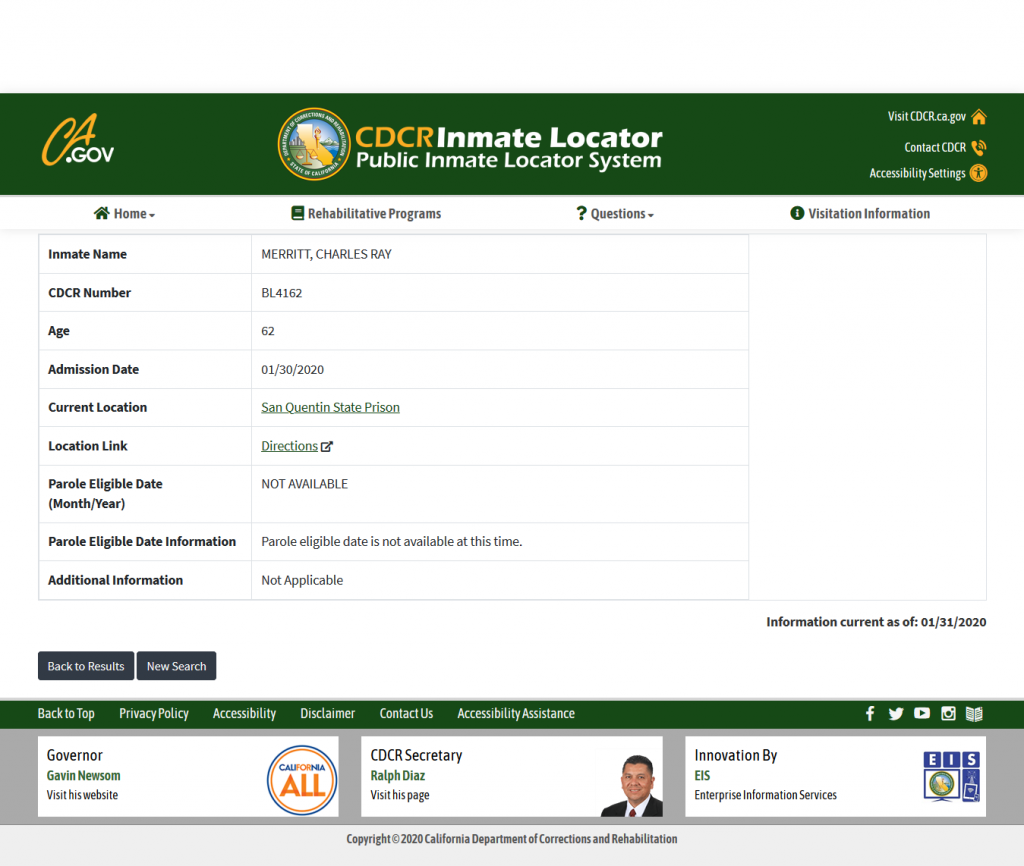This screenshot has height=866, width=1024.
Task: Open the Rehabilitative Programs menu item
Action: pyautogui.click(x=366, y=214)
